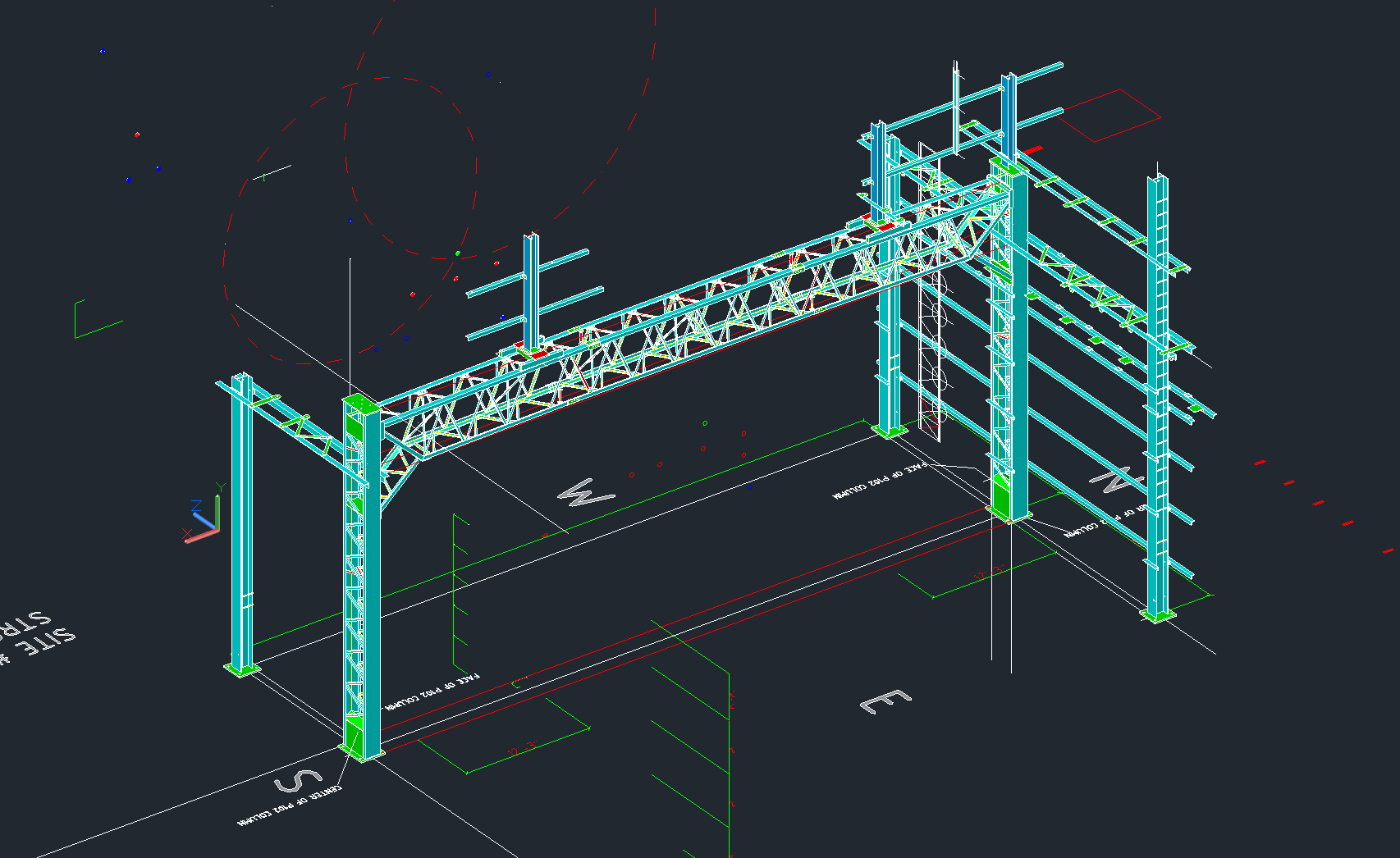Image resolution: width=1400 pixels, height=858 pixels.
Task: Click the large "S" direction letter
Action: [297, 780]
